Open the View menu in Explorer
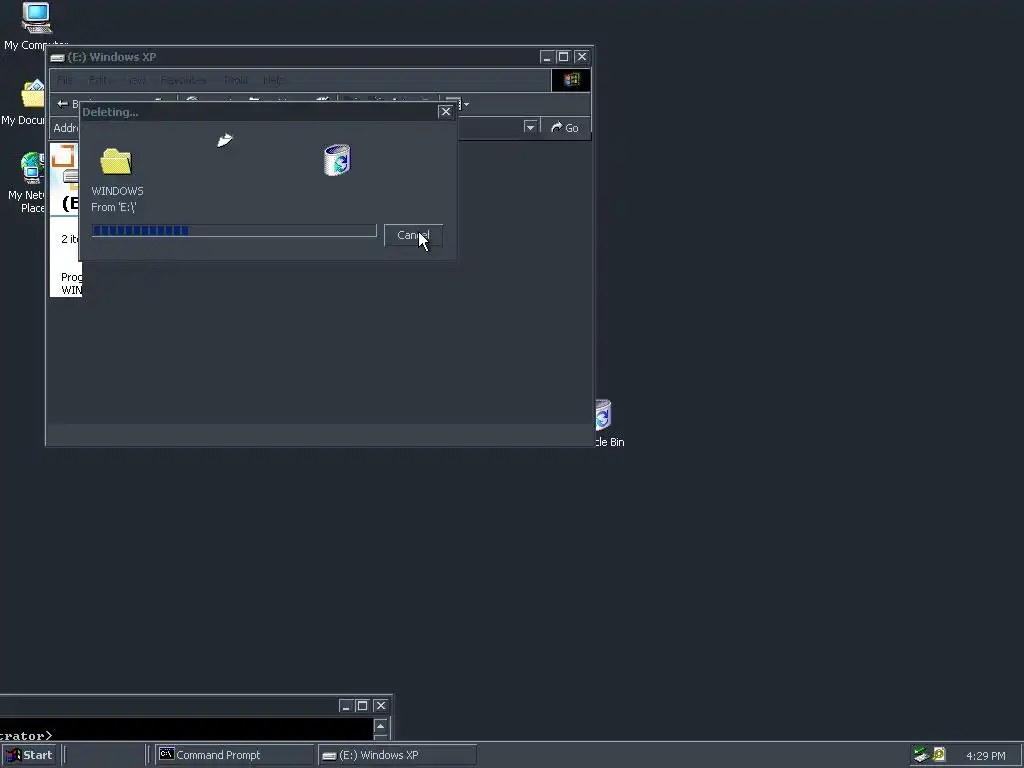The height and width of the screenshot is (768, 1024). pyautogui.click(x=136, y=80)
